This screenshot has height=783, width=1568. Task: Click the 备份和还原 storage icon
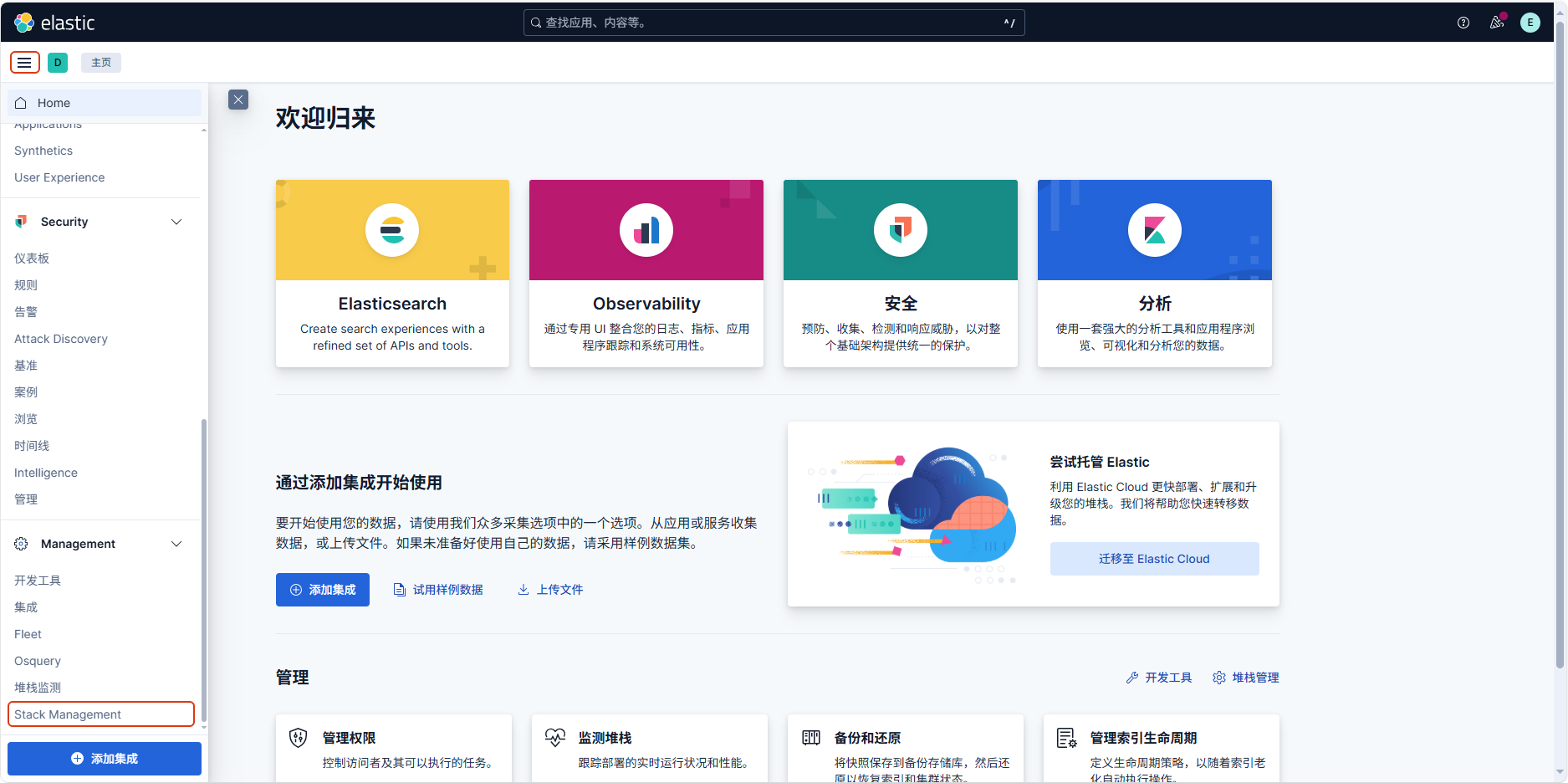point(811,738)
